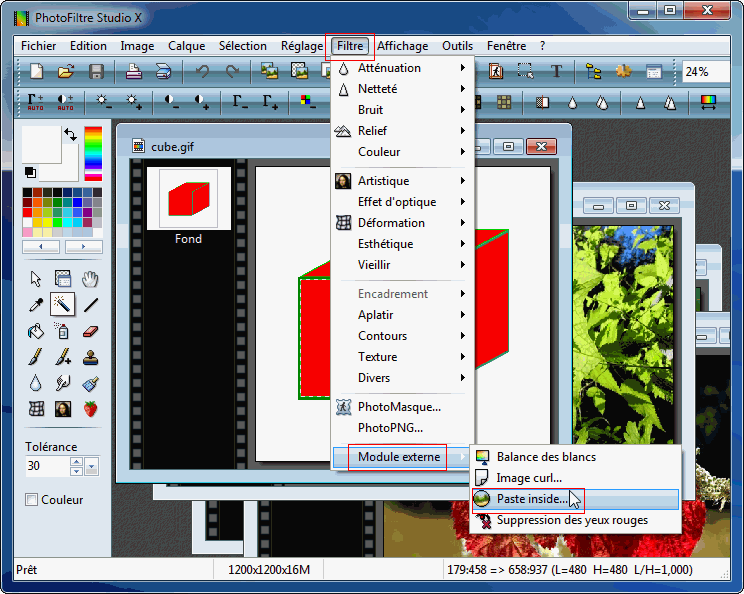The width and height of the screenshot is (744, 594).
Task: Select the Spray can tool
Action: (x=63, y=331)
